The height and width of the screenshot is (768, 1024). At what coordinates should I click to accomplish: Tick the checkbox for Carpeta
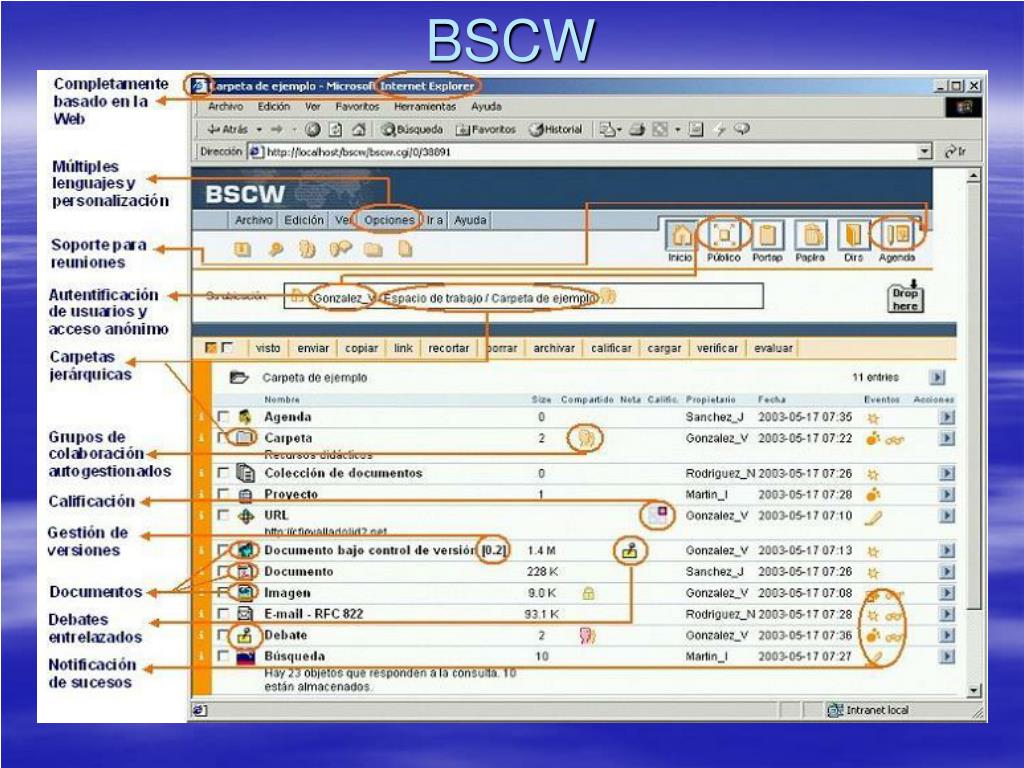click(224, 438)
